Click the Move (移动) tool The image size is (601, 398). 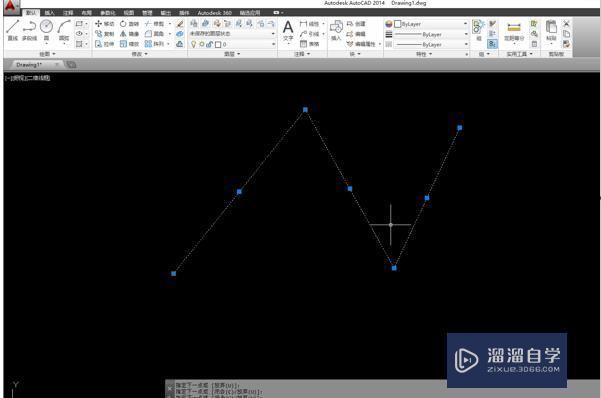104,24
